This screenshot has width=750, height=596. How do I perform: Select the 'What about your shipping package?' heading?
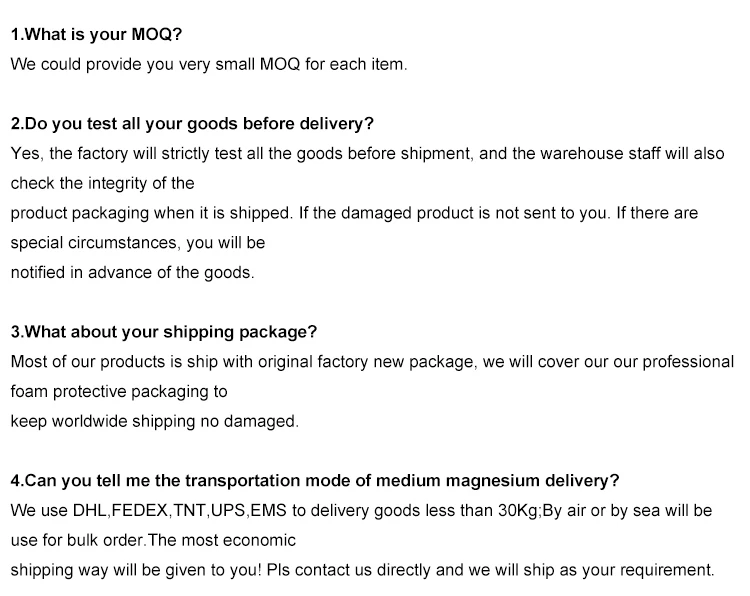pos(163,332)
